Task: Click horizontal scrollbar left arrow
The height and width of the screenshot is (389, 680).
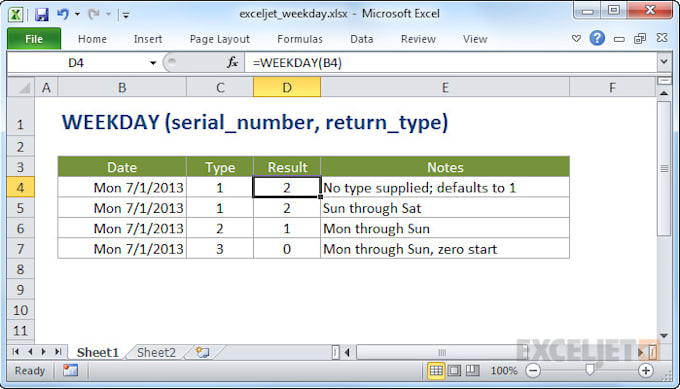Action: click(x=347, y=352)
